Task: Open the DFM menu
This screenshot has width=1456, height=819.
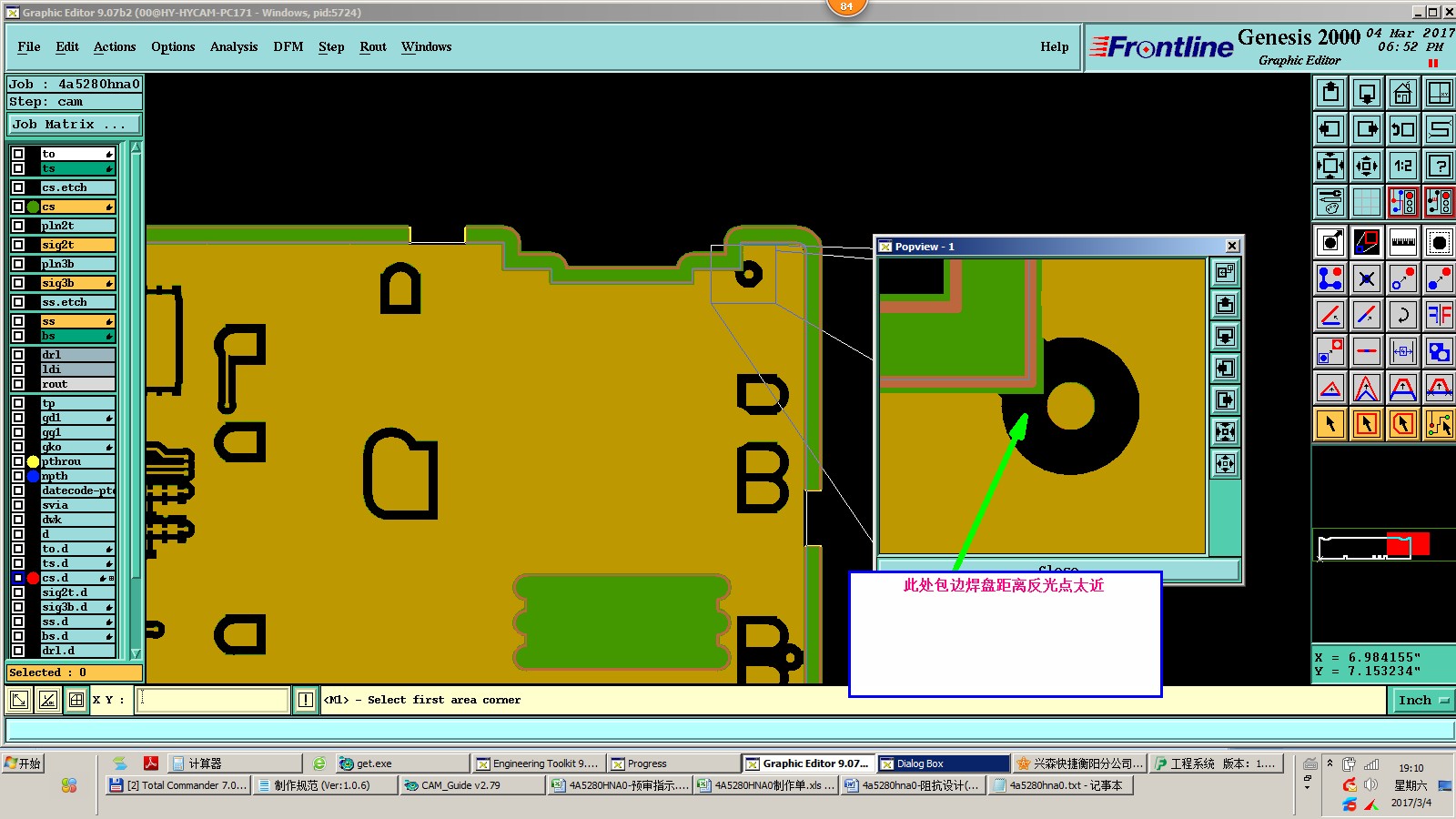Action: 288,46
